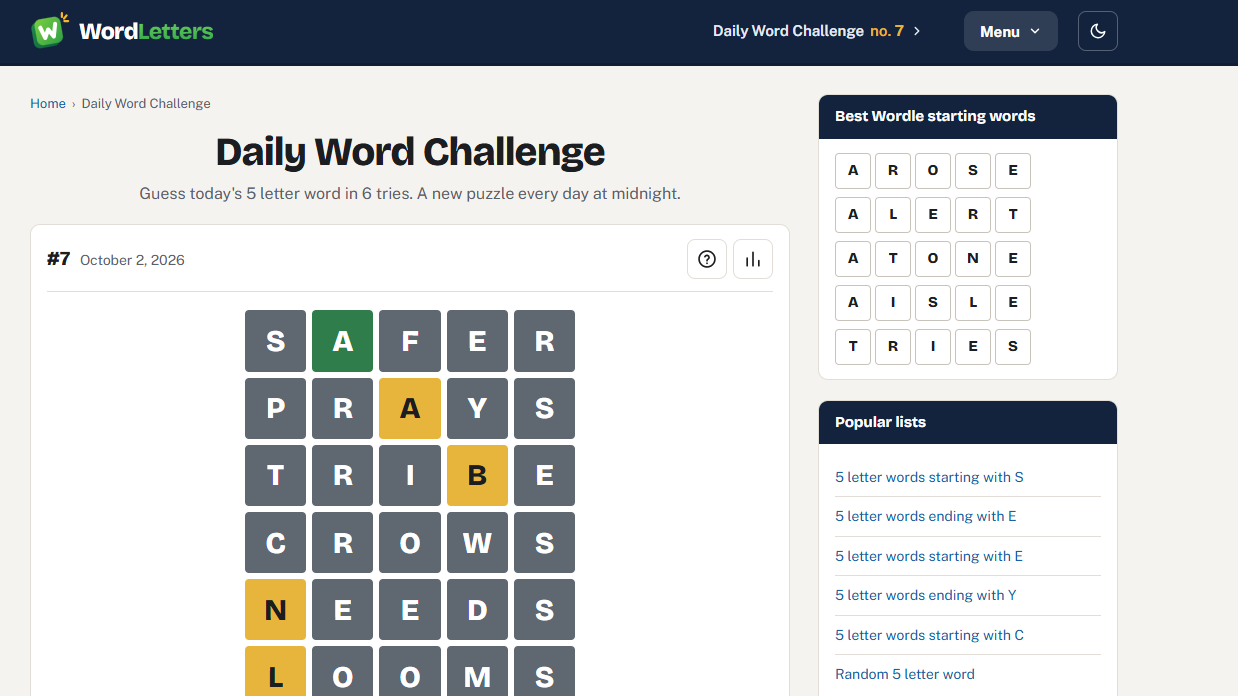Go to the Home breadcrumb

coord(48,103)
